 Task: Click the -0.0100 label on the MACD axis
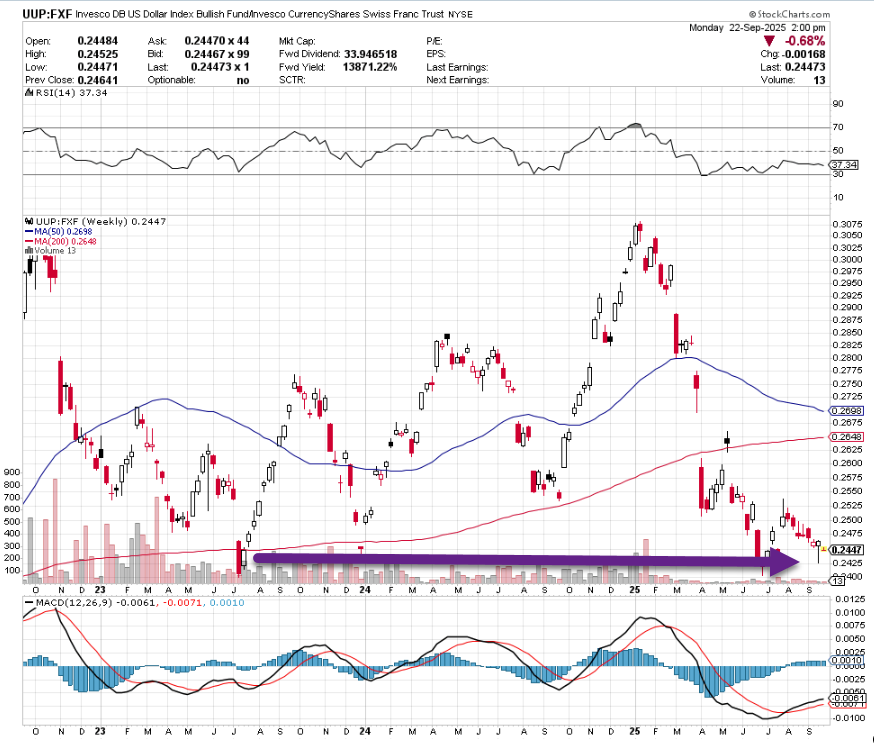[848, 718]
